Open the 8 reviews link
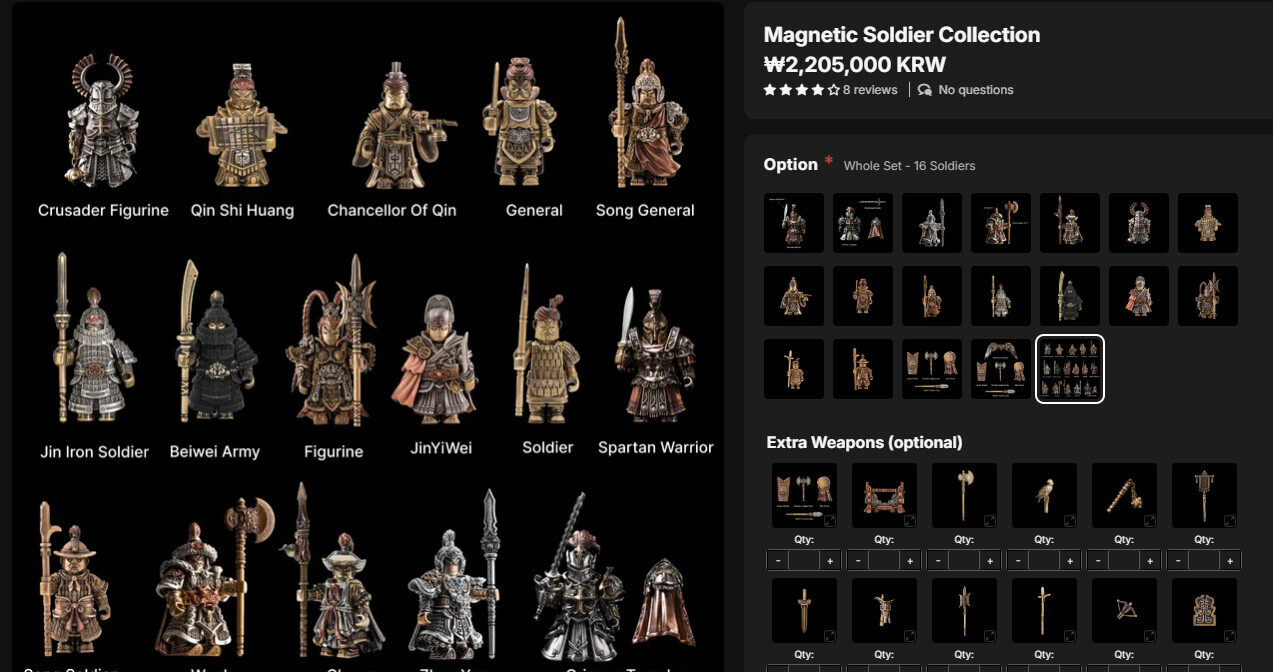 point(870,90)
